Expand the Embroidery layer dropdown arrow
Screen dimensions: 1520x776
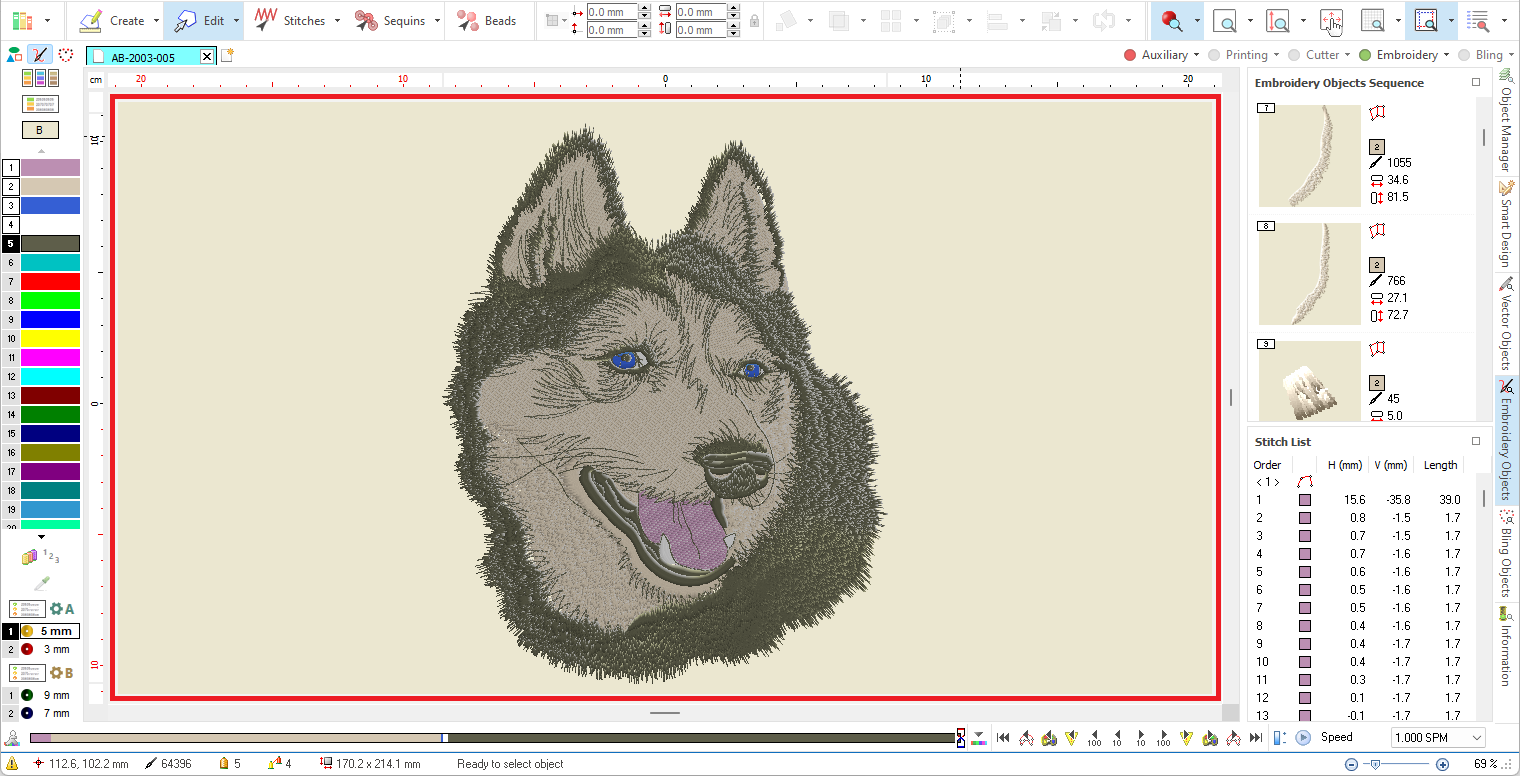coord(1448,56)
